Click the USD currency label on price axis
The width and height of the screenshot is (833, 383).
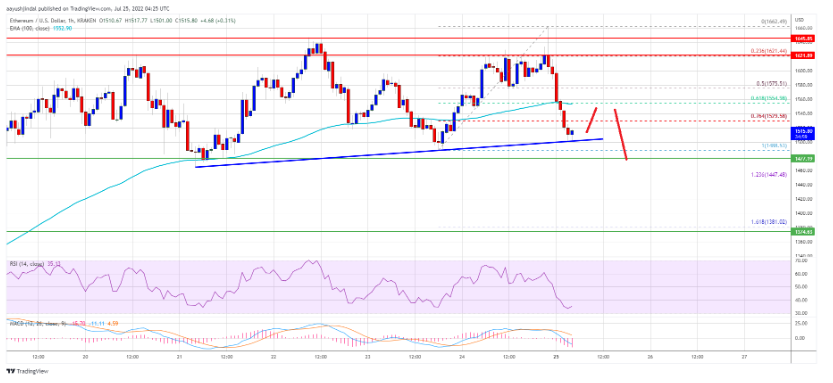(x=799, y=20)
